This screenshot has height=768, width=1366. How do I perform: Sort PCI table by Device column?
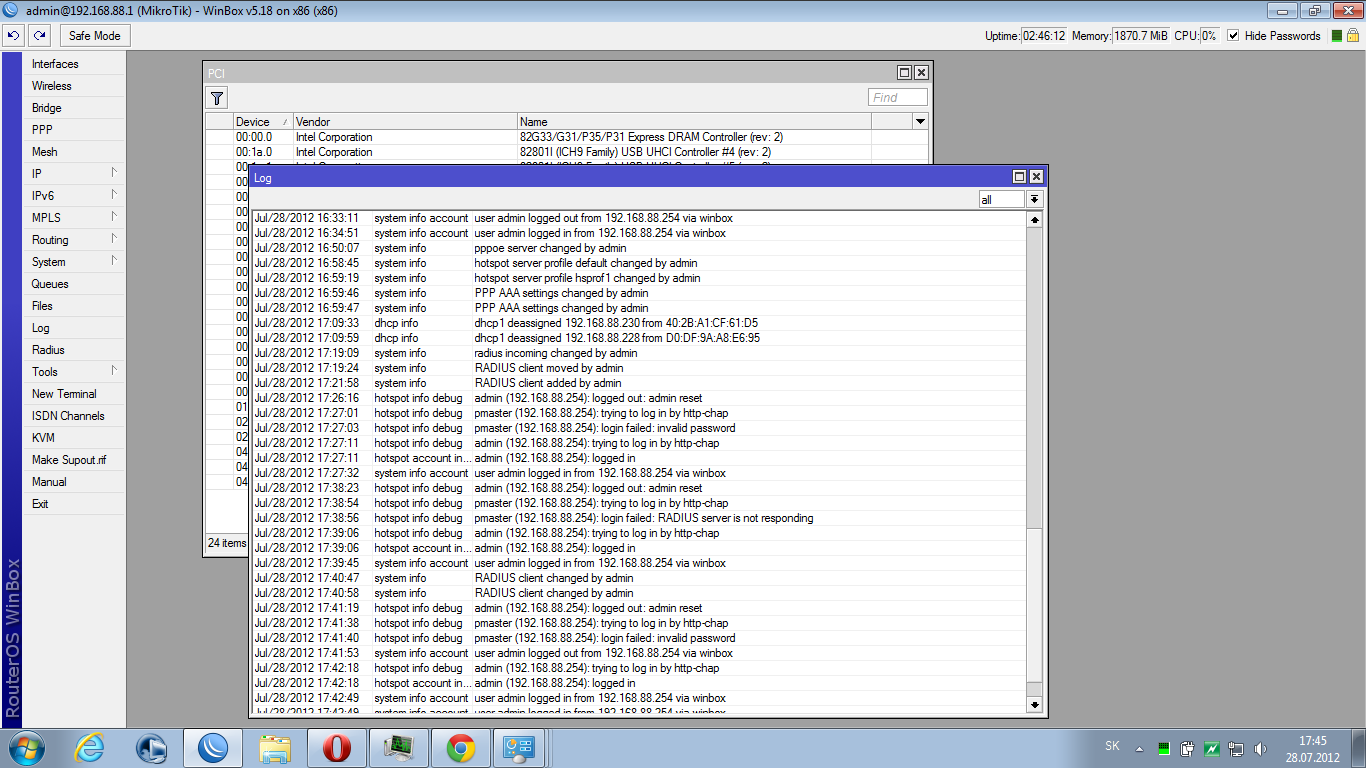(x=263, y=122)
